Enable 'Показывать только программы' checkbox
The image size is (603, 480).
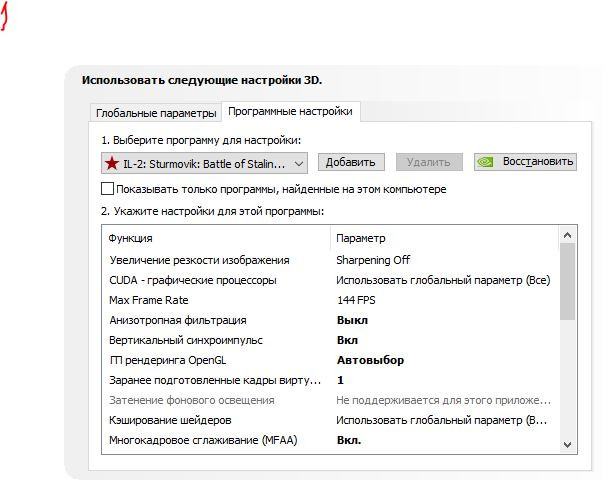point(107,189)
